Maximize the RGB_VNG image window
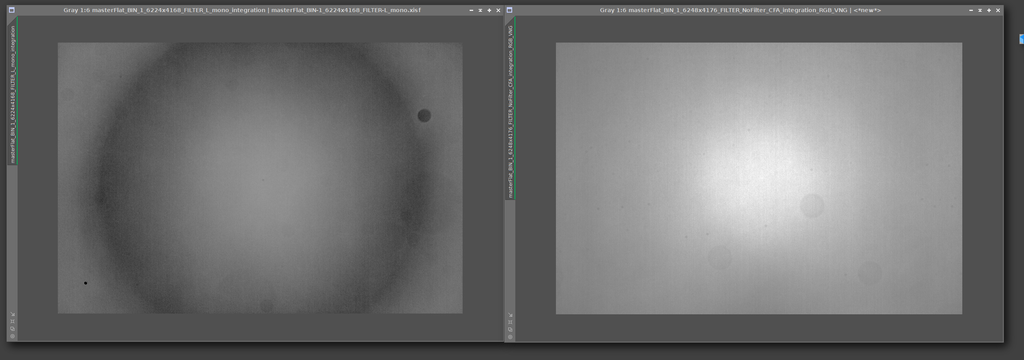Image resolution: width=1024 pixels, height=360 pixels. [989, 10]
